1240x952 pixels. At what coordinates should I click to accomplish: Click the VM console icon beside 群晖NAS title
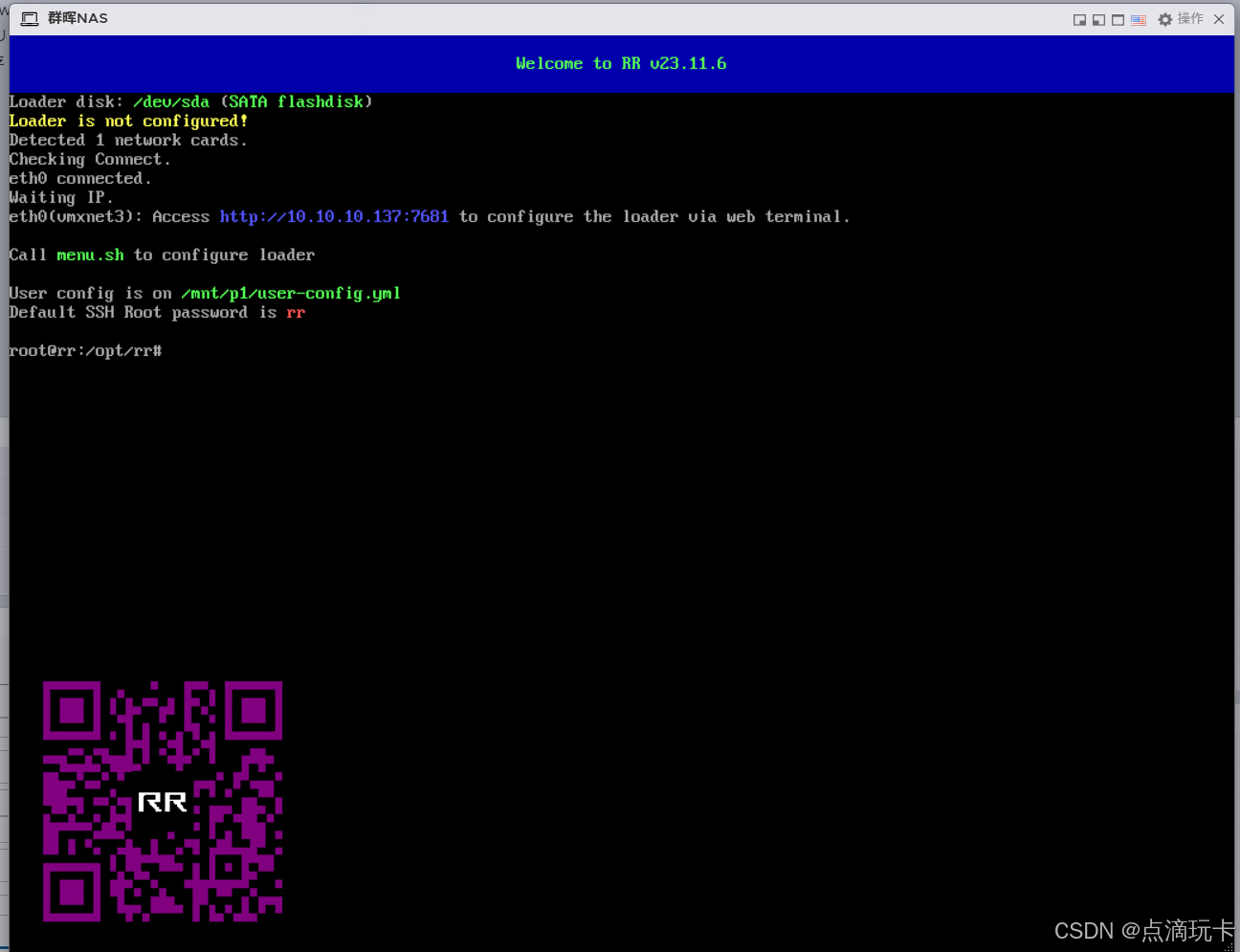click(30, 19)
